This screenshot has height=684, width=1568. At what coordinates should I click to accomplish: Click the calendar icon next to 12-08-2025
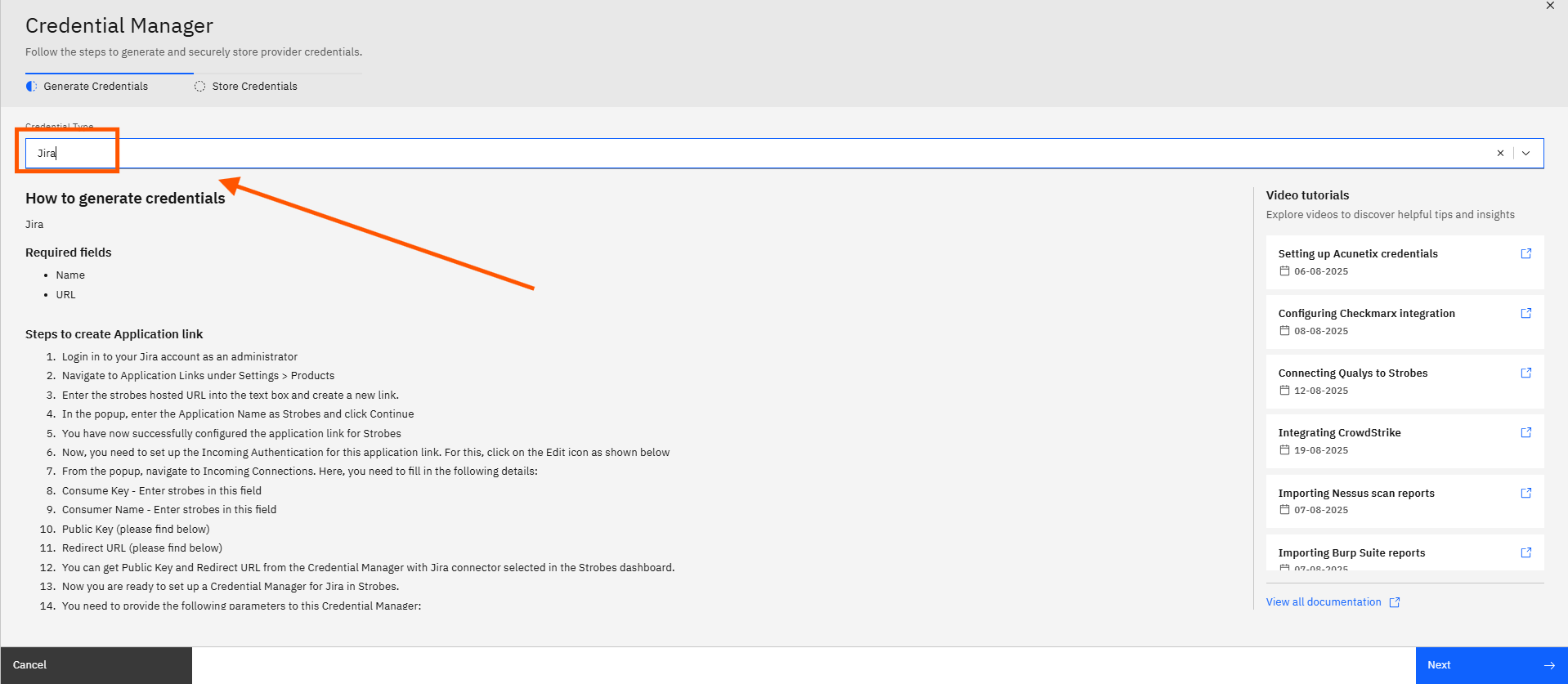click(x=1284, y=391)
